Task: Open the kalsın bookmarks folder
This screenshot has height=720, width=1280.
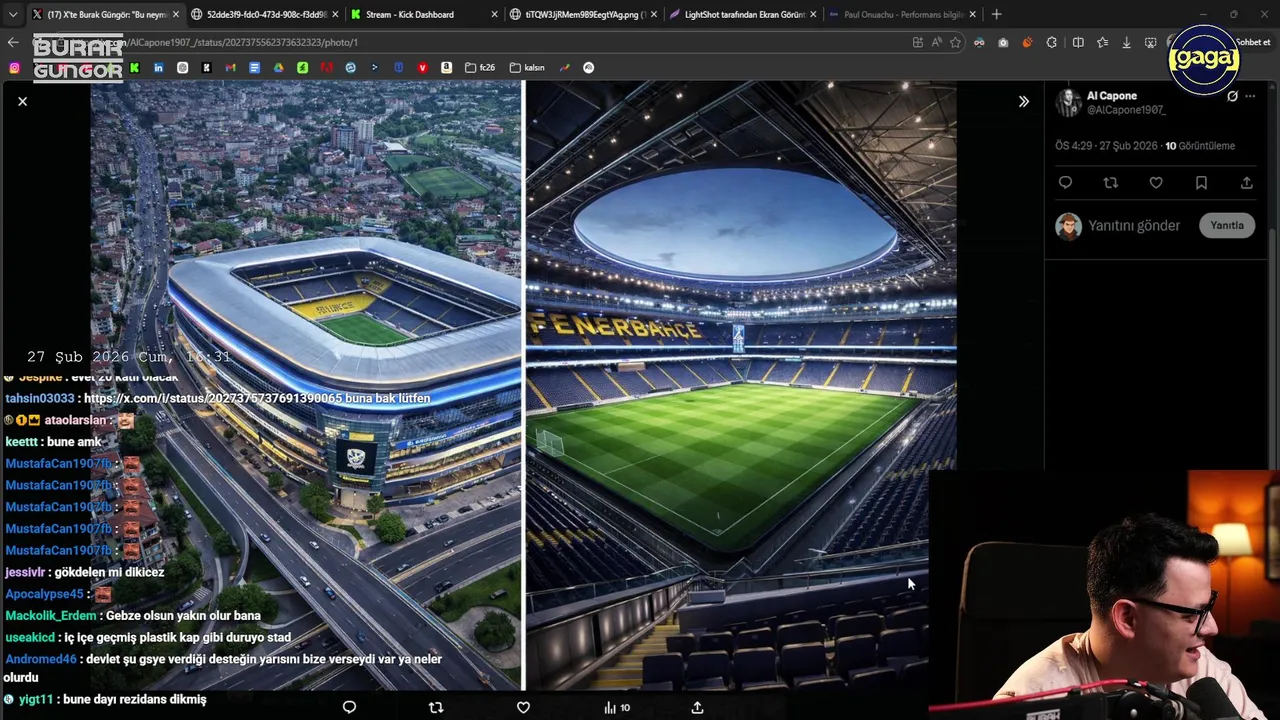Action: point(527,68)
